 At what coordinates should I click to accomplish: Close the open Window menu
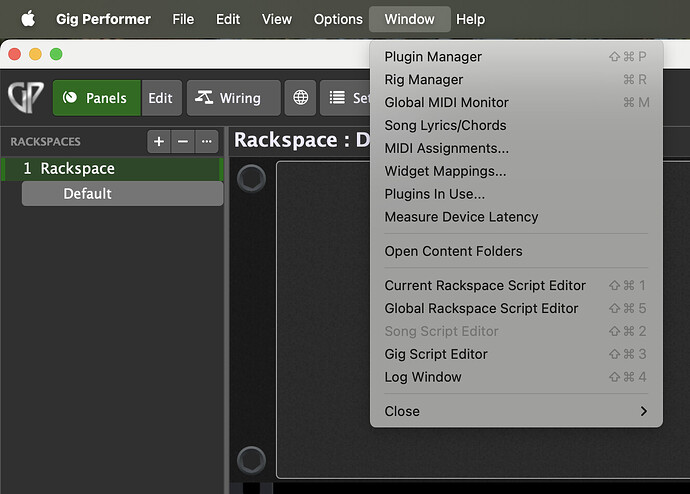click(x=410, y=19)
